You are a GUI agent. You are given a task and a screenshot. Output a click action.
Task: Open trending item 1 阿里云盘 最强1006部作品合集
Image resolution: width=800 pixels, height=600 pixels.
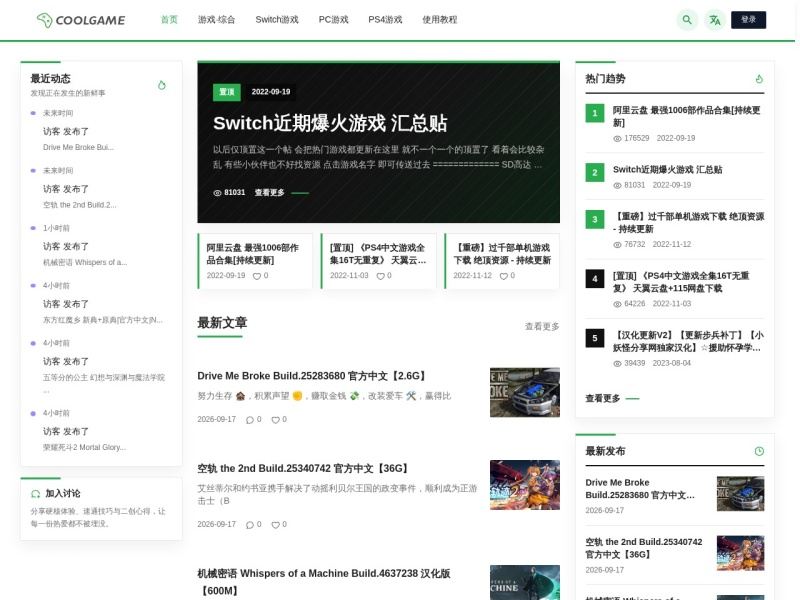coord(687,116)
